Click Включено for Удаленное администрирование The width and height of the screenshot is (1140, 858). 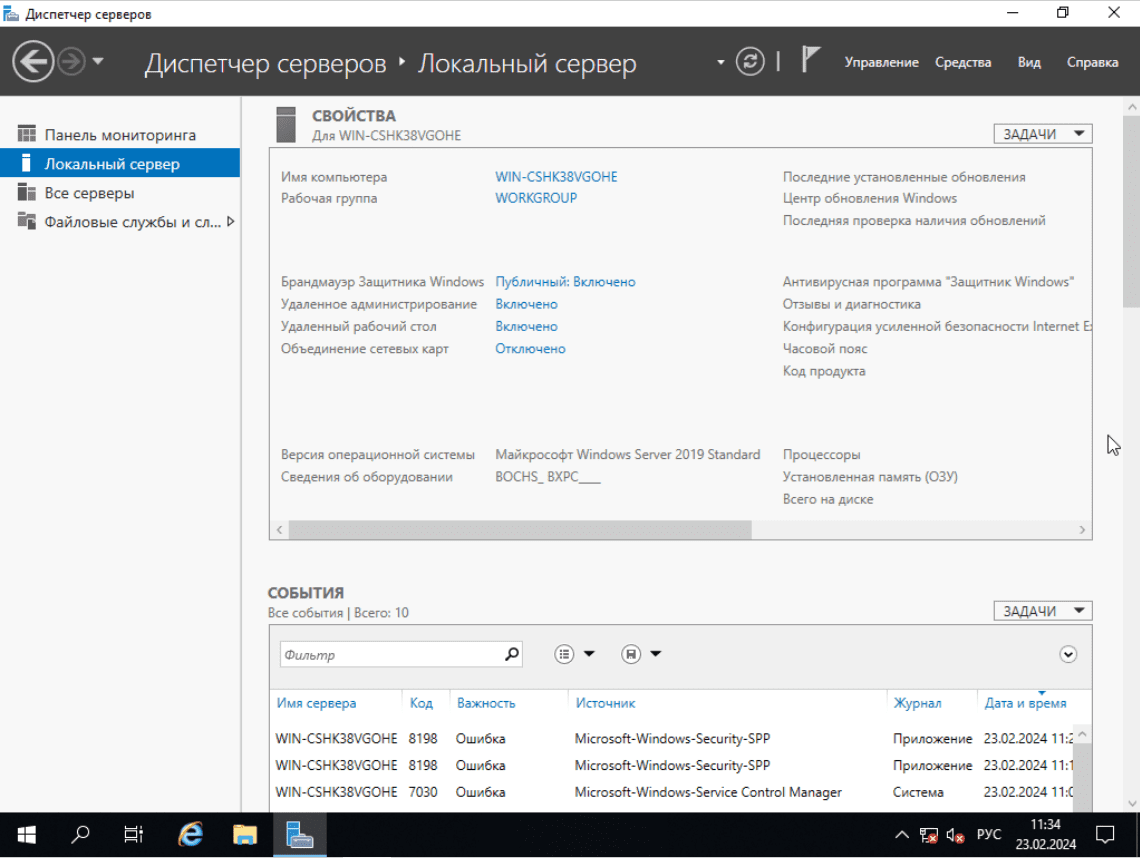coord(526,304)
